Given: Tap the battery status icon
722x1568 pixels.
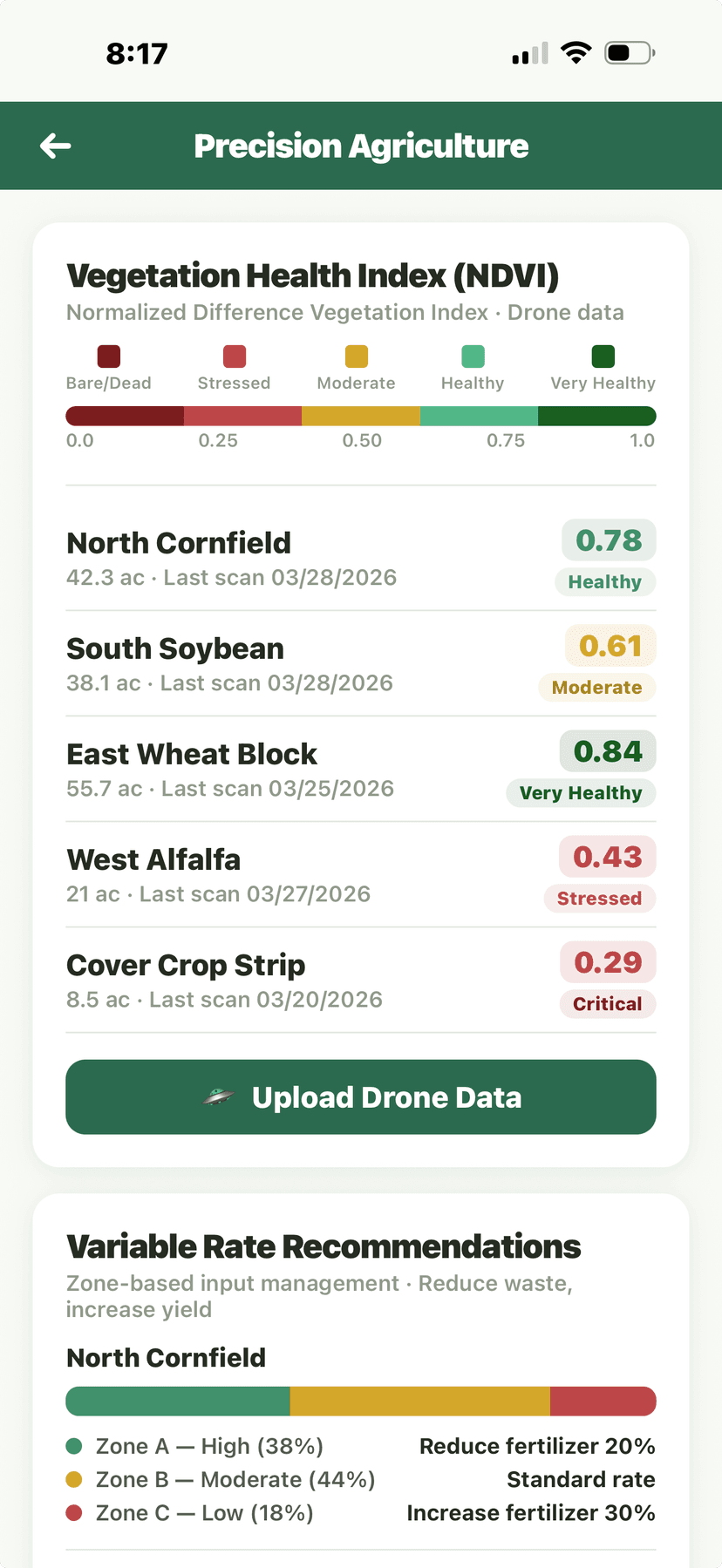Looking at the screenshot, I should pos(629,53).
